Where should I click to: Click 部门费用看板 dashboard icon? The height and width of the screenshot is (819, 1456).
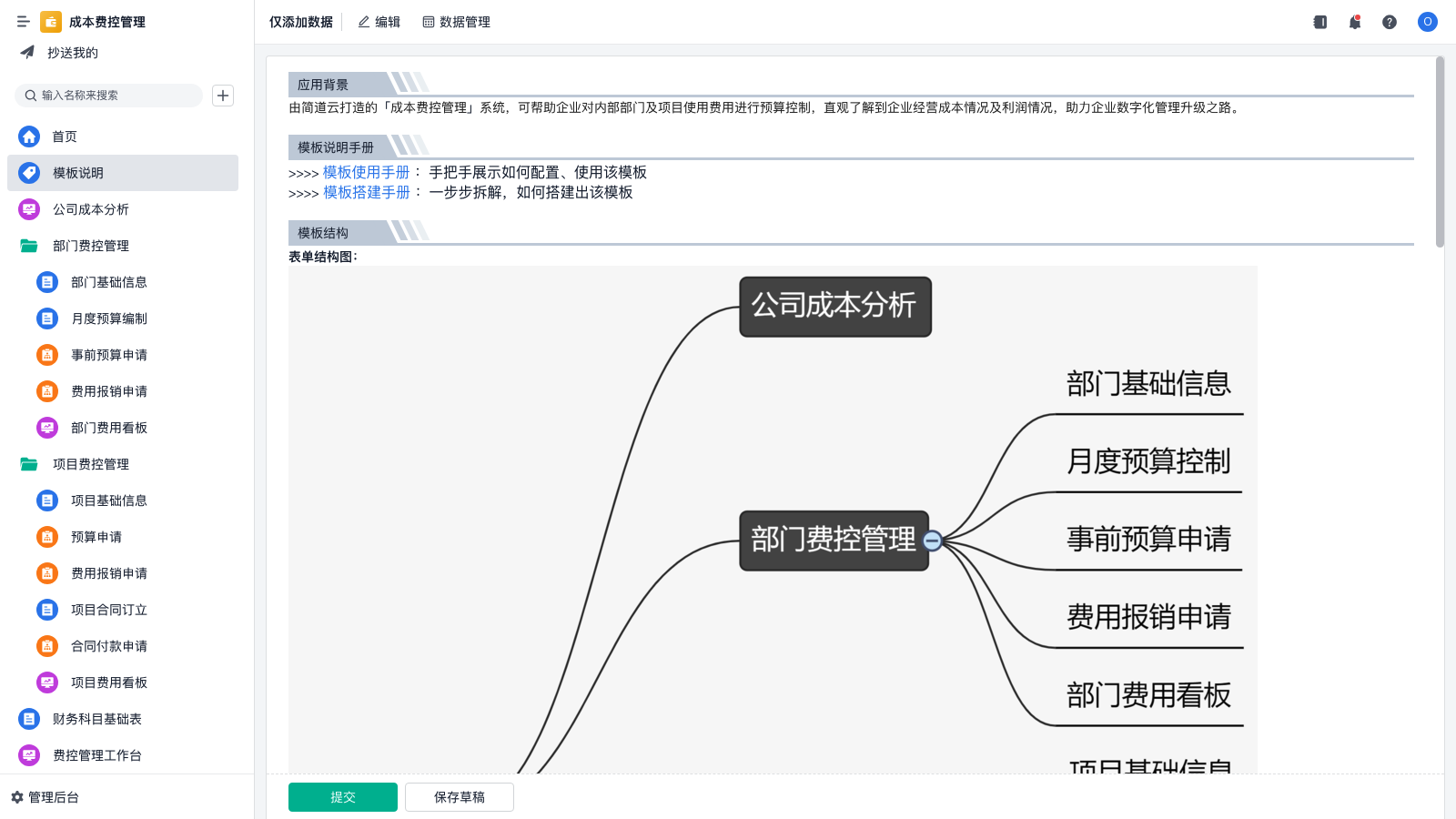[x=47, y=428]
